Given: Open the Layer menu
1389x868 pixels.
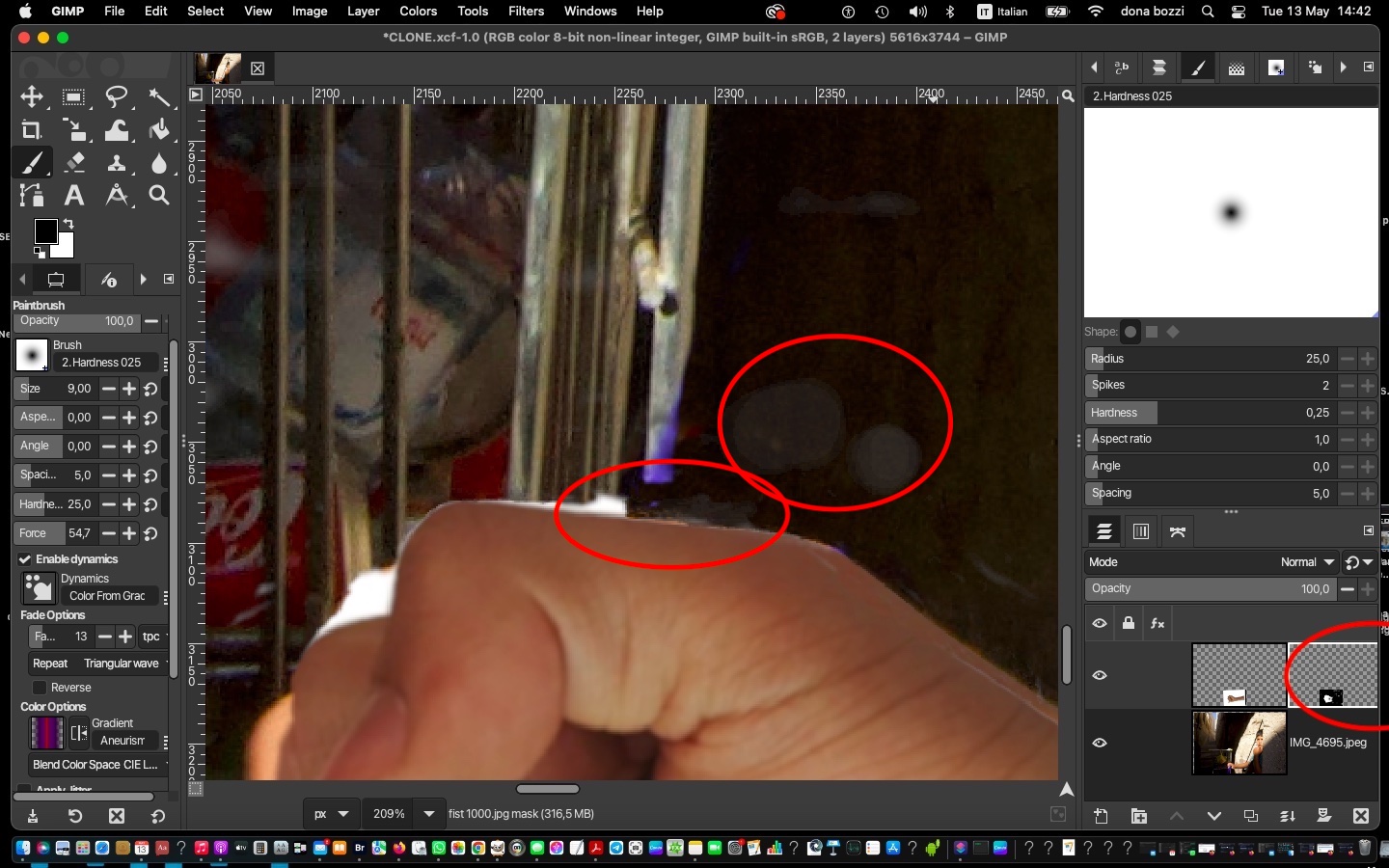Looking at the screenshot, I should pos(363,12).
